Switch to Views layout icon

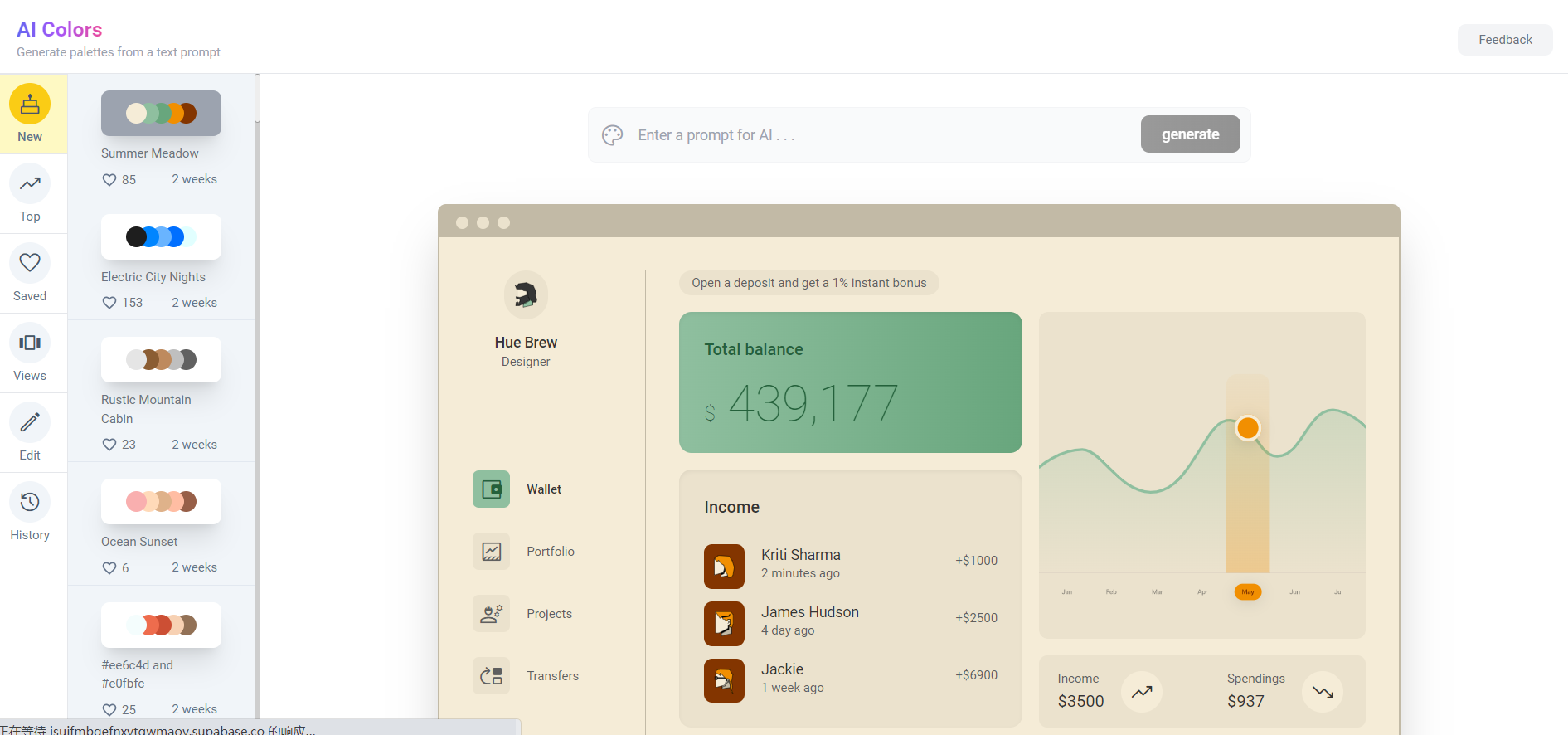pyautogui.click(x=30, y=343)
